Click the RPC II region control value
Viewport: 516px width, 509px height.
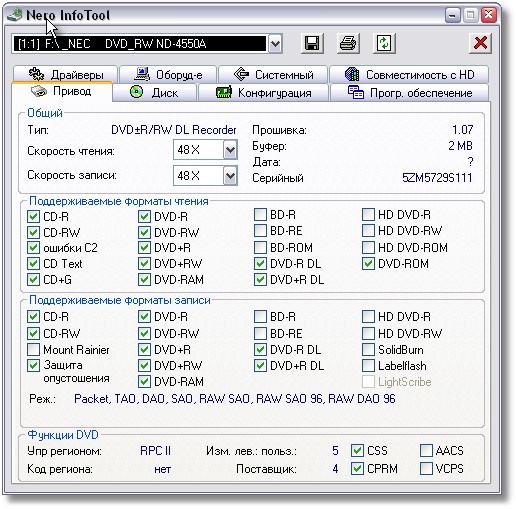pyautogui.click(x=155, y=451)
